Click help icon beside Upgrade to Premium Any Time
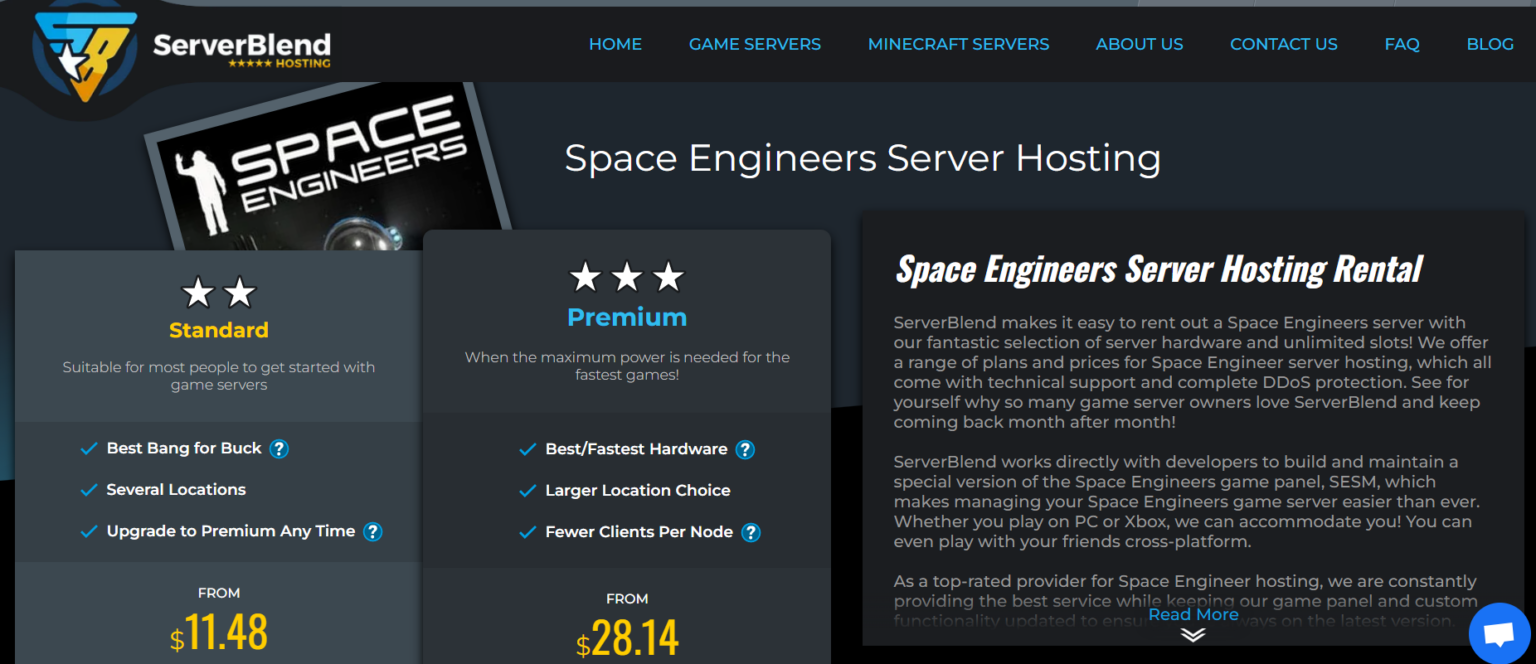This screenshot has width=1536, height=664. click(373, 532)
